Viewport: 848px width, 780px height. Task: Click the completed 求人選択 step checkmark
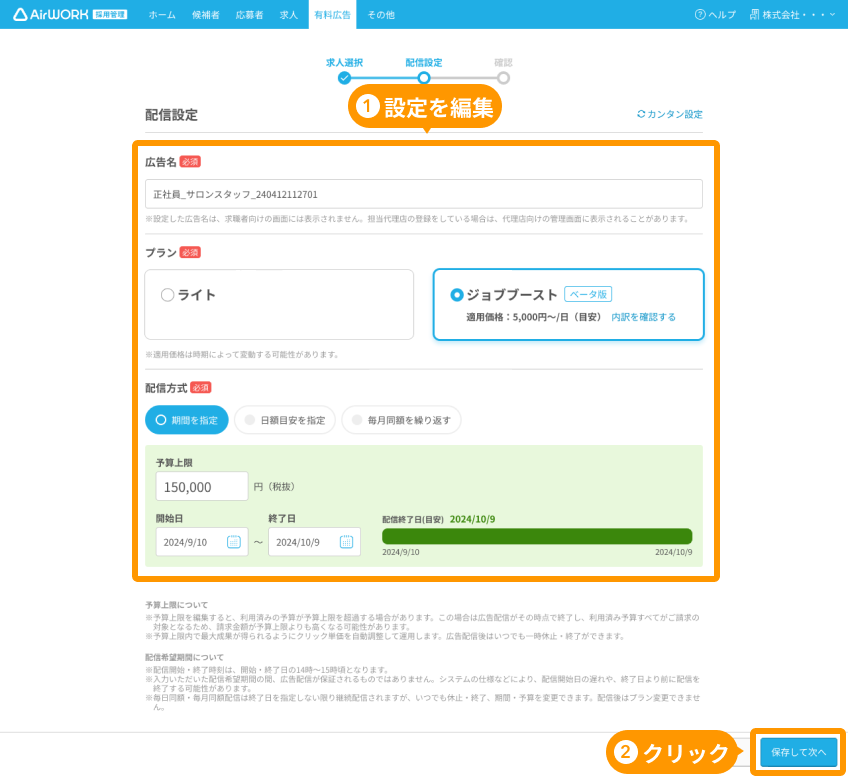tap(344, 78)
